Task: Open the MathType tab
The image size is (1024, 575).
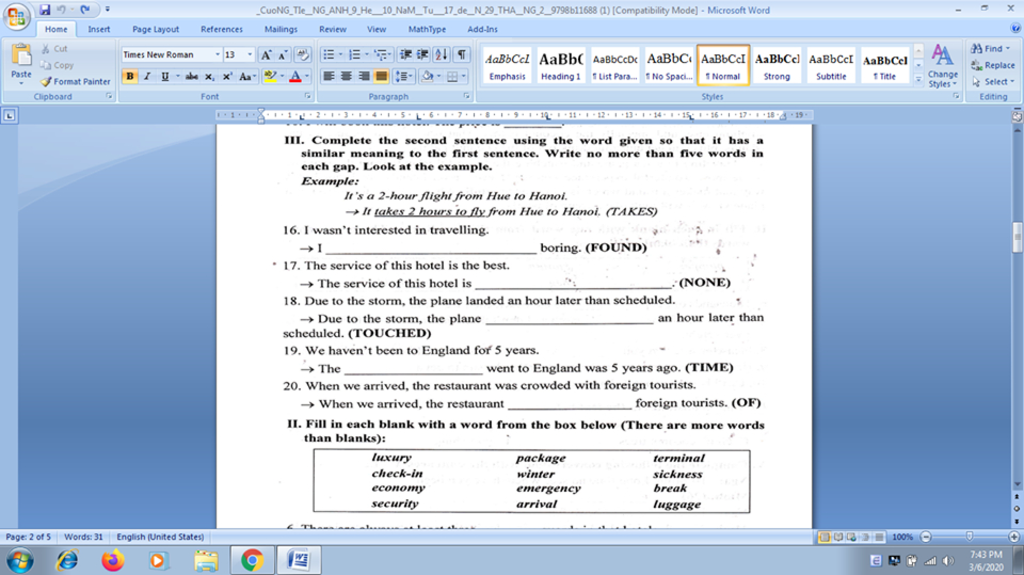Action: click(427, 29)
